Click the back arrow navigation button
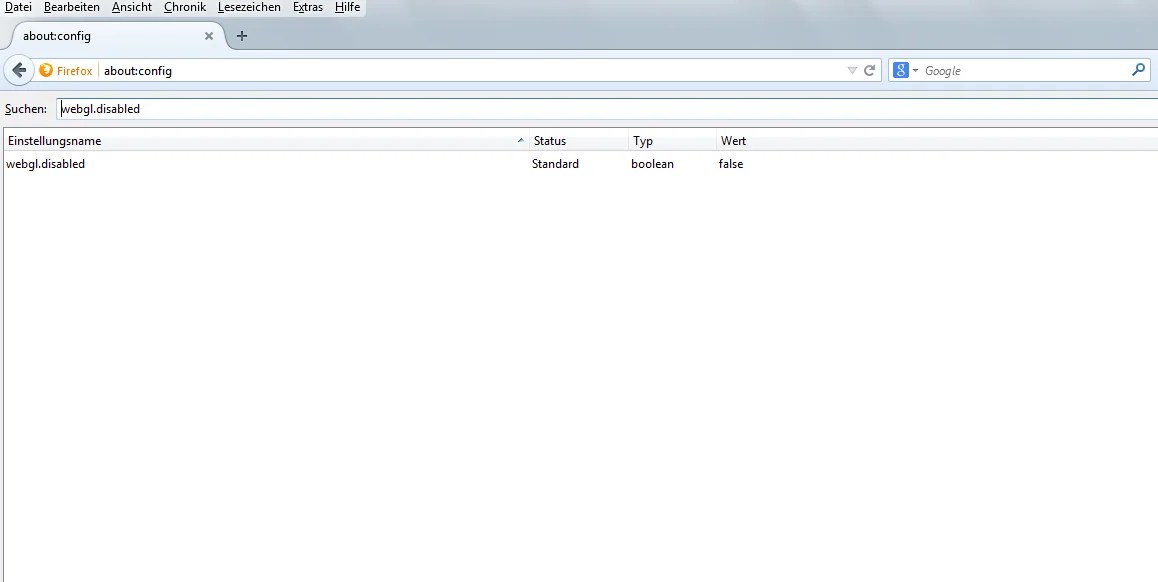1158x582 pixels. pyautogui.click(x=19, y=71)
